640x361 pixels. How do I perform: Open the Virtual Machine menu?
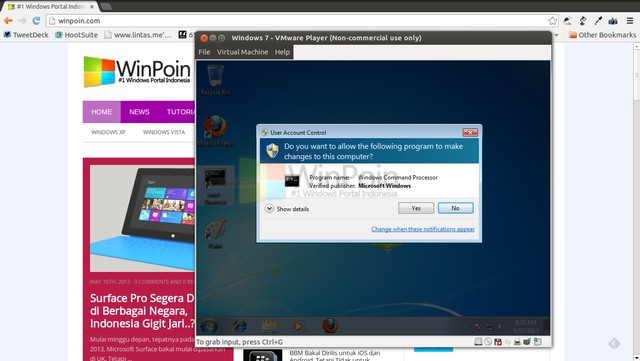[x=242, y=52]
